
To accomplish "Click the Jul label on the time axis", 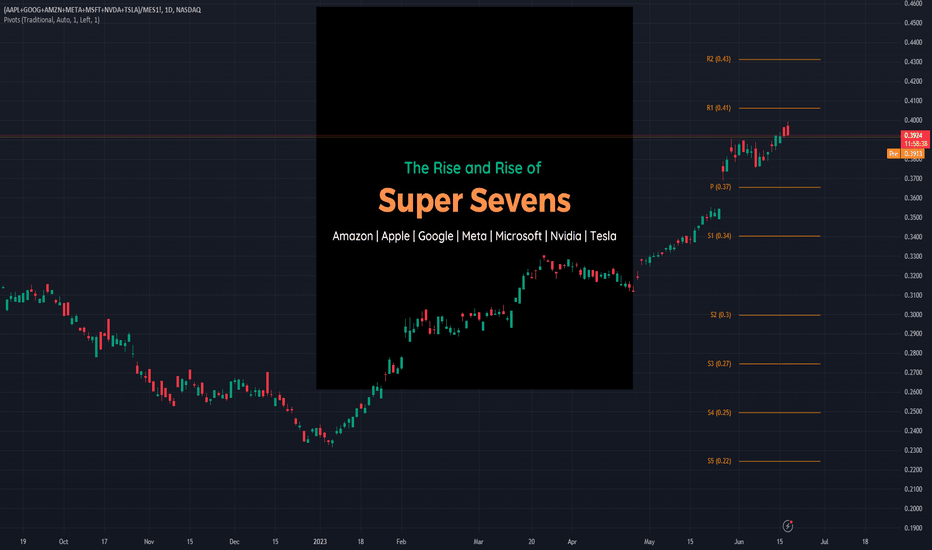I will coord(824,542).
